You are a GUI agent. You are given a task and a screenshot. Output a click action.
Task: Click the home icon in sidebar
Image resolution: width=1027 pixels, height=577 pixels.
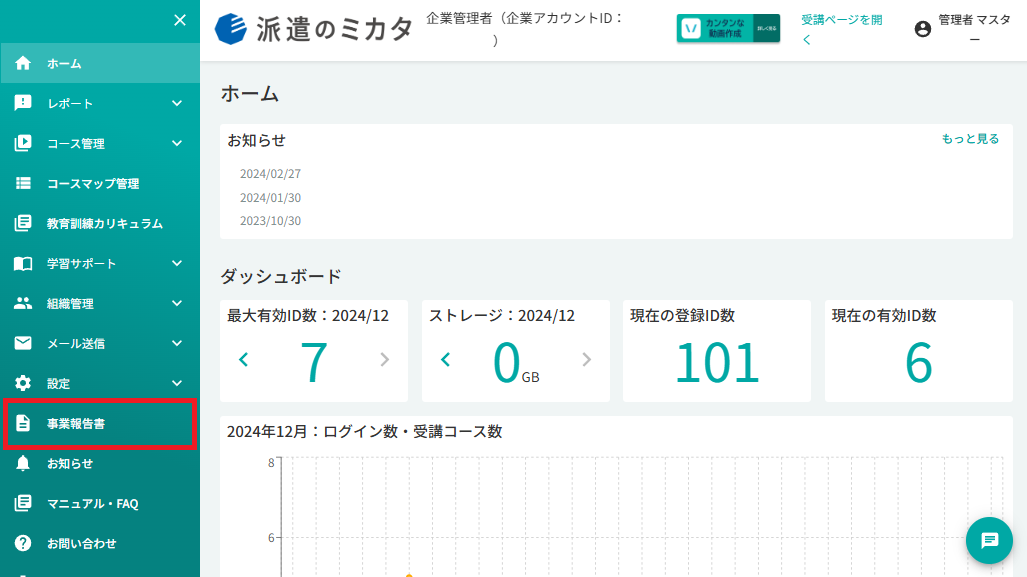click(23, 63)
